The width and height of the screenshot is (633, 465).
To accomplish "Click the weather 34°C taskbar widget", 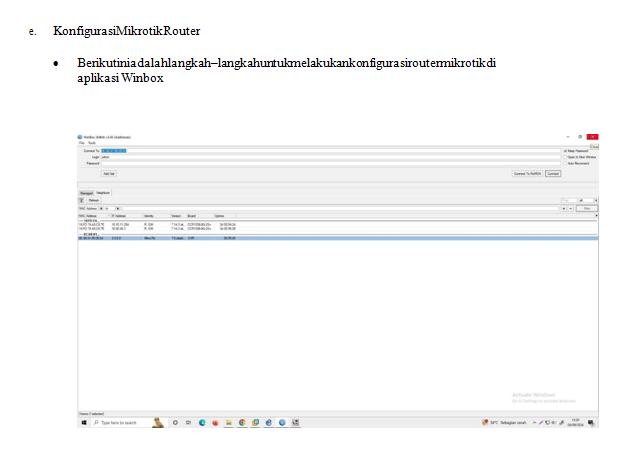I will [504, 423].
